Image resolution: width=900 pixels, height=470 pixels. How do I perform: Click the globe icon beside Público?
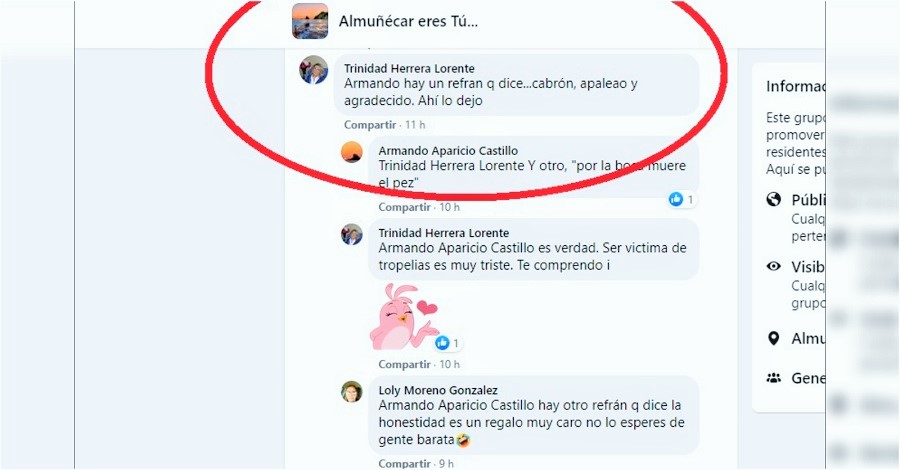774,200
